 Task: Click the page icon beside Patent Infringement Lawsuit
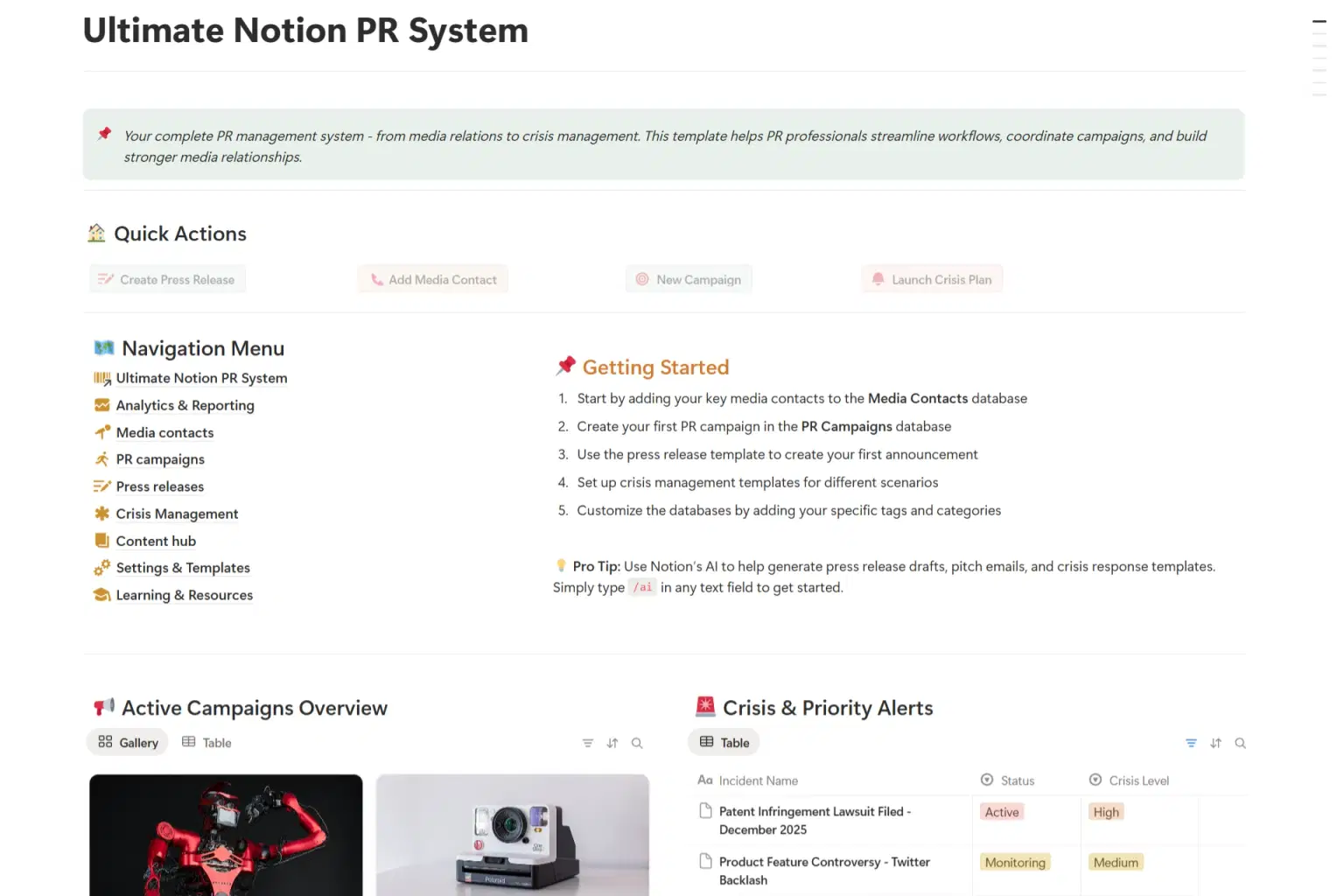pyautogui.click(x=705, y=811)
